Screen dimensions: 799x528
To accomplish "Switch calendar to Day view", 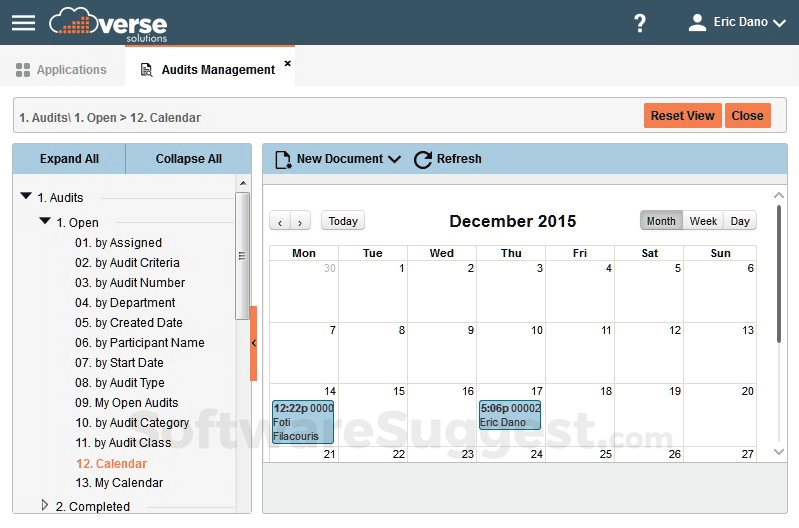I will pyautogui.click(x=740, y=221).
